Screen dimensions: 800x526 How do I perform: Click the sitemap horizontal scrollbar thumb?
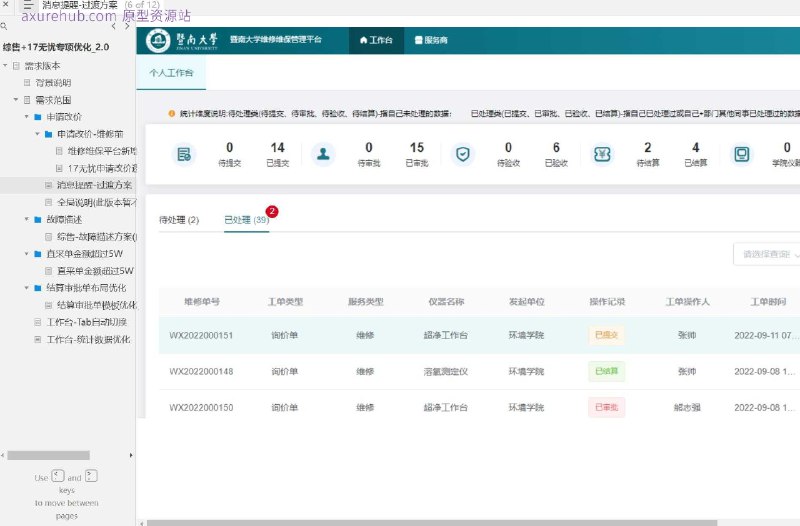click(48, 455)
